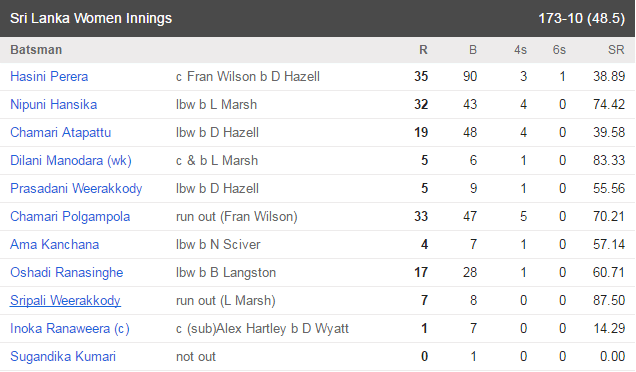Click the dismissal text run out (Fran Wilson)
Viewport: 636px width, 372px height.
(237, 216)
